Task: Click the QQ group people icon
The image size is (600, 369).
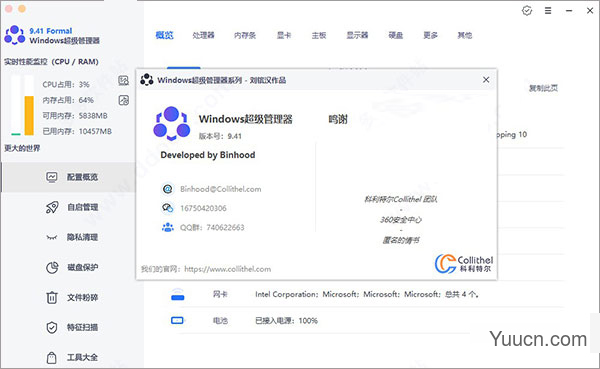Action: pyautogui.click(x=167, y=227)
